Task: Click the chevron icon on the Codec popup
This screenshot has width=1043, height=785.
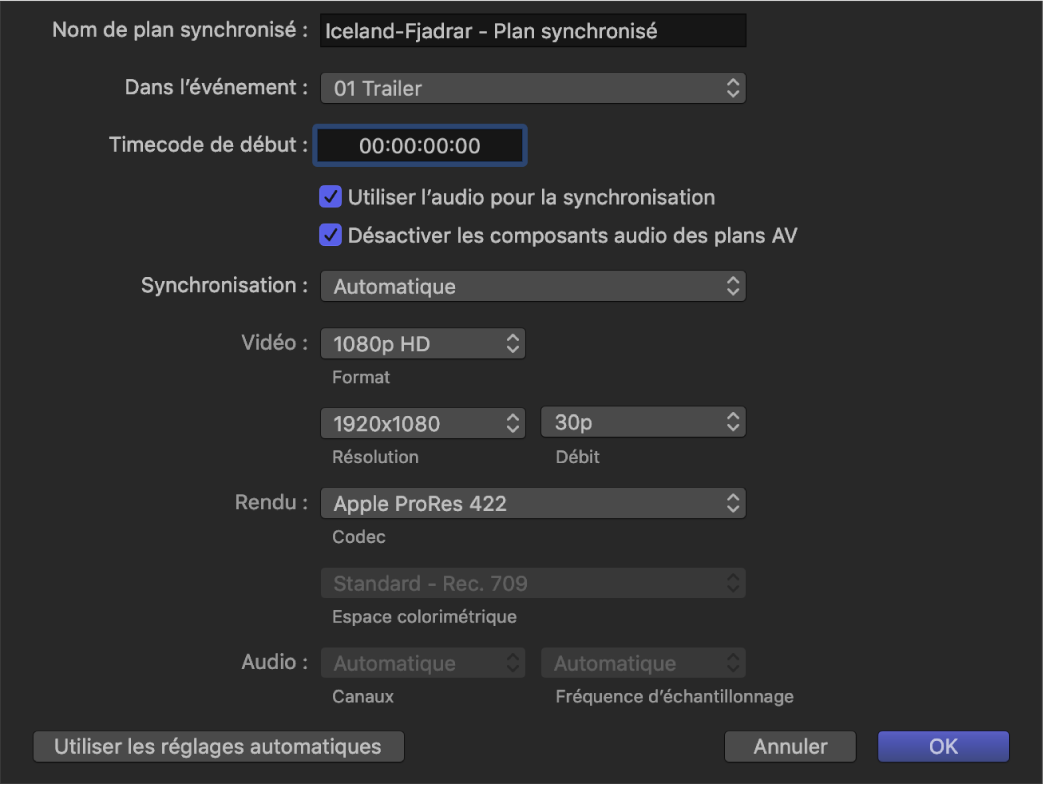Action: coord(734,503)
